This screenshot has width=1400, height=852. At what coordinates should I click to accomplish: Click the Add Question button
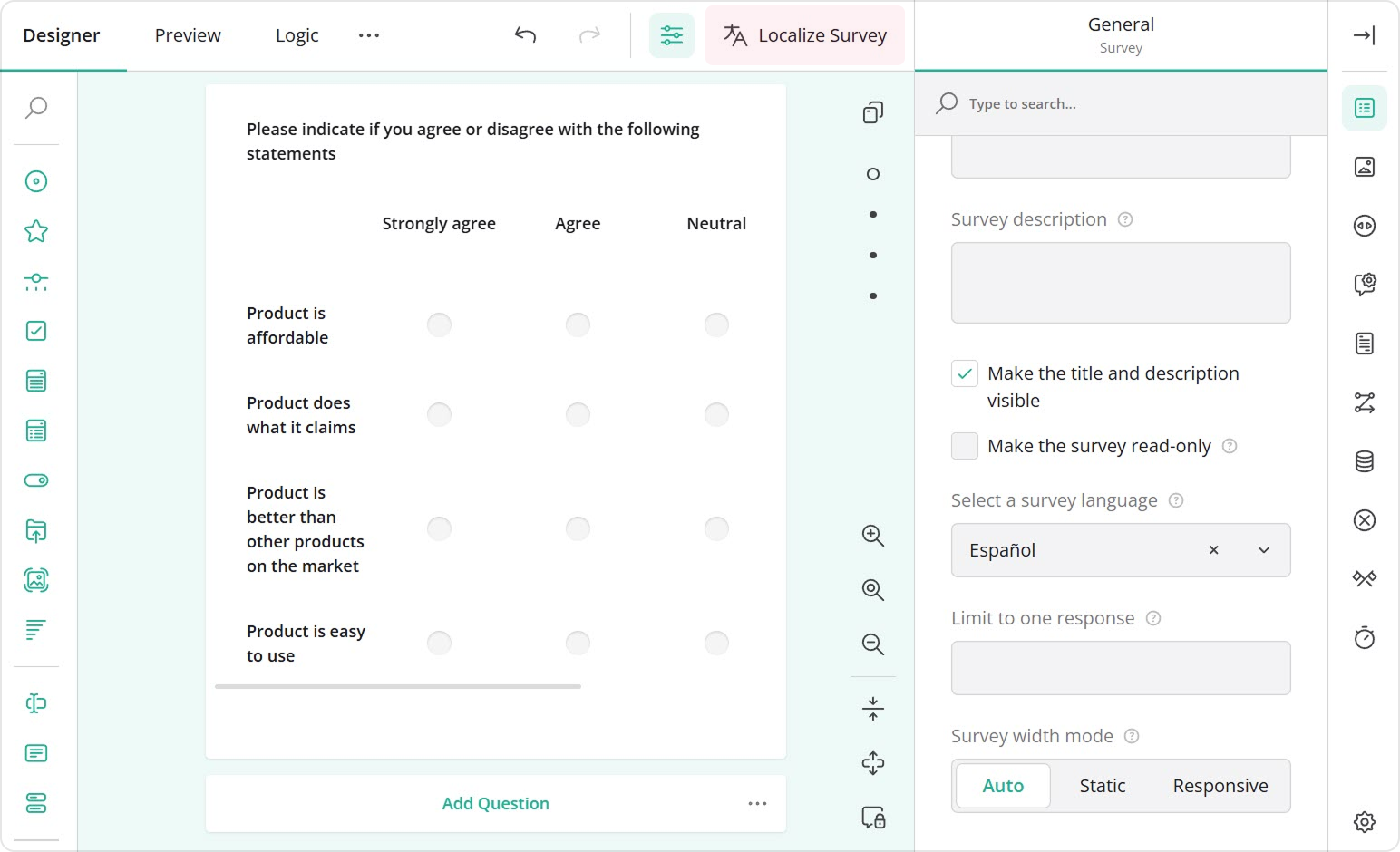[x=495, y=803]
